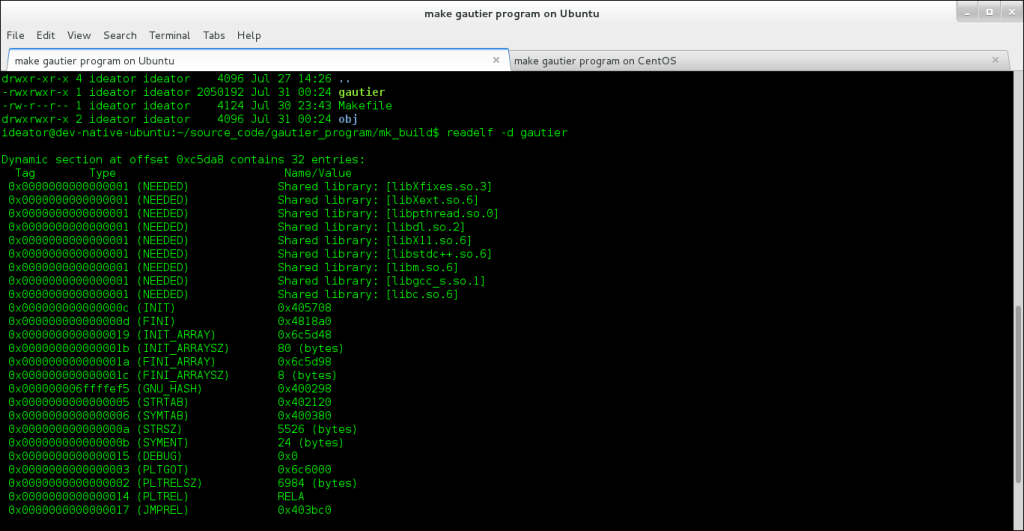Click the '(SYMTAB)' type entry
1024x531 pixels.
pos(162,415)
